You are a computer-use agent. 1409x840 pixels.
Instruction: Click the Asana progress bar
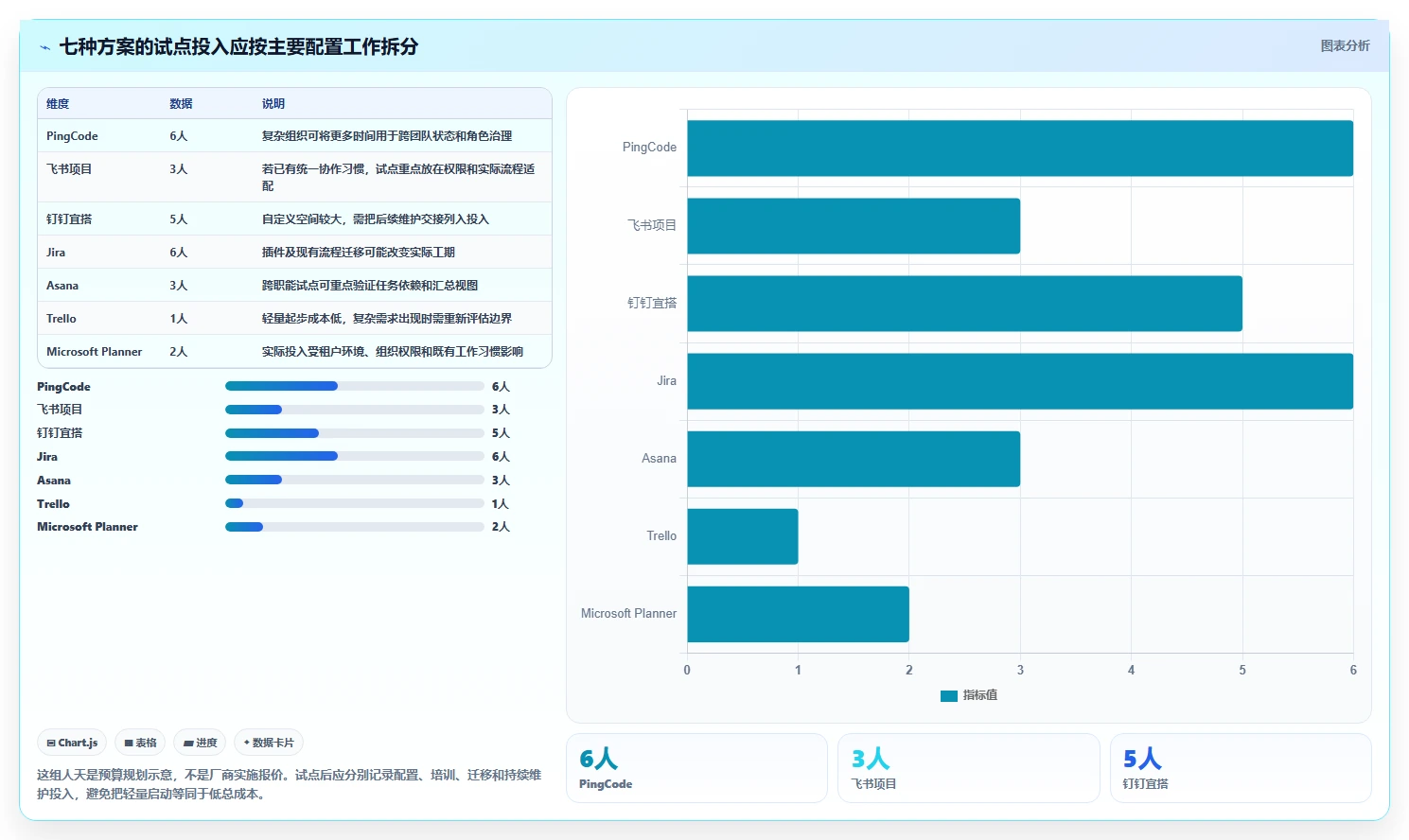pos(355,480)
